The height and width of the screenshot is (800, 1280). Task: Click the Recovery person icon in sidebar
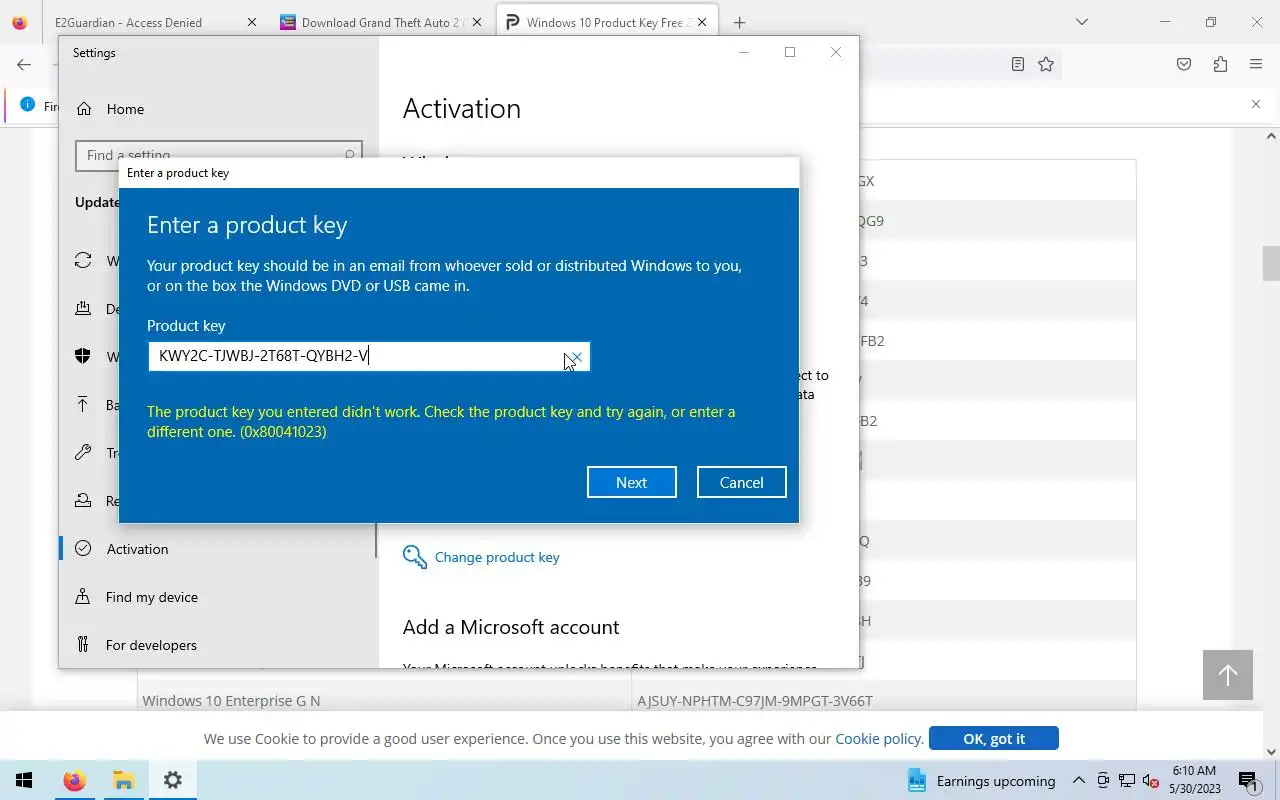tap(83, 501)
